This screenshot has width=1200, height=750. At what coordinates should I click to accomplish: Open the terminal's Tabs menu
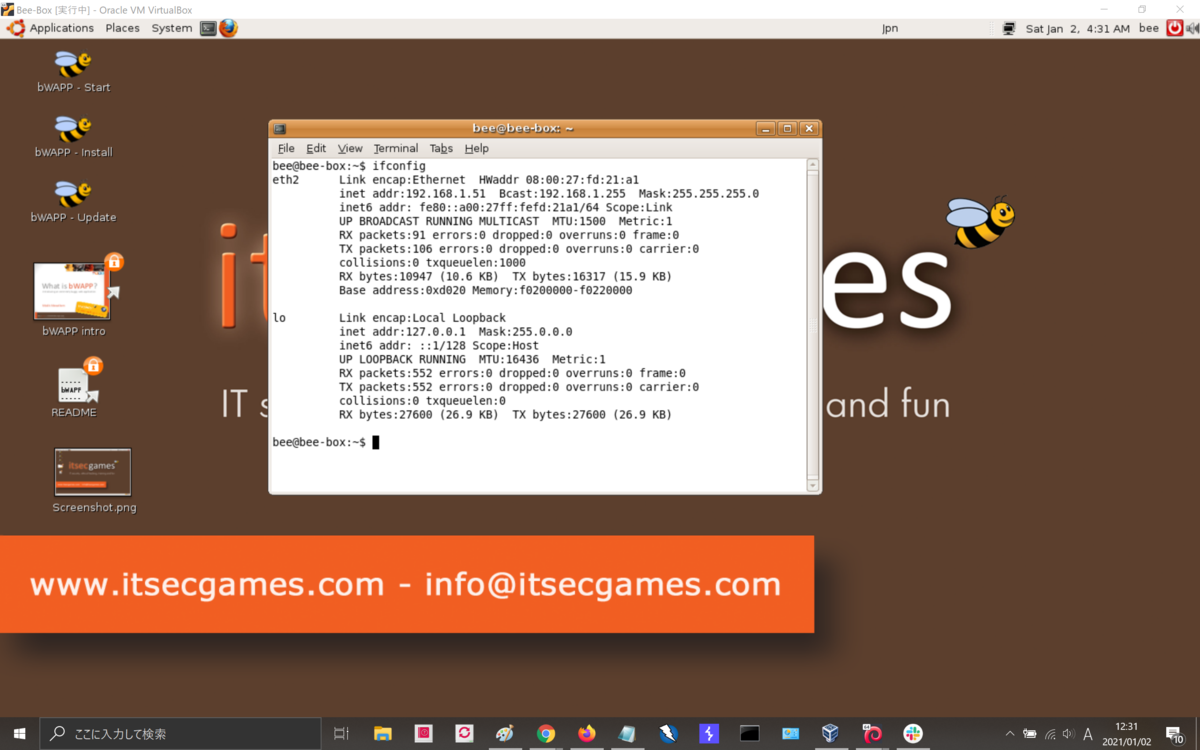(441, 148)
